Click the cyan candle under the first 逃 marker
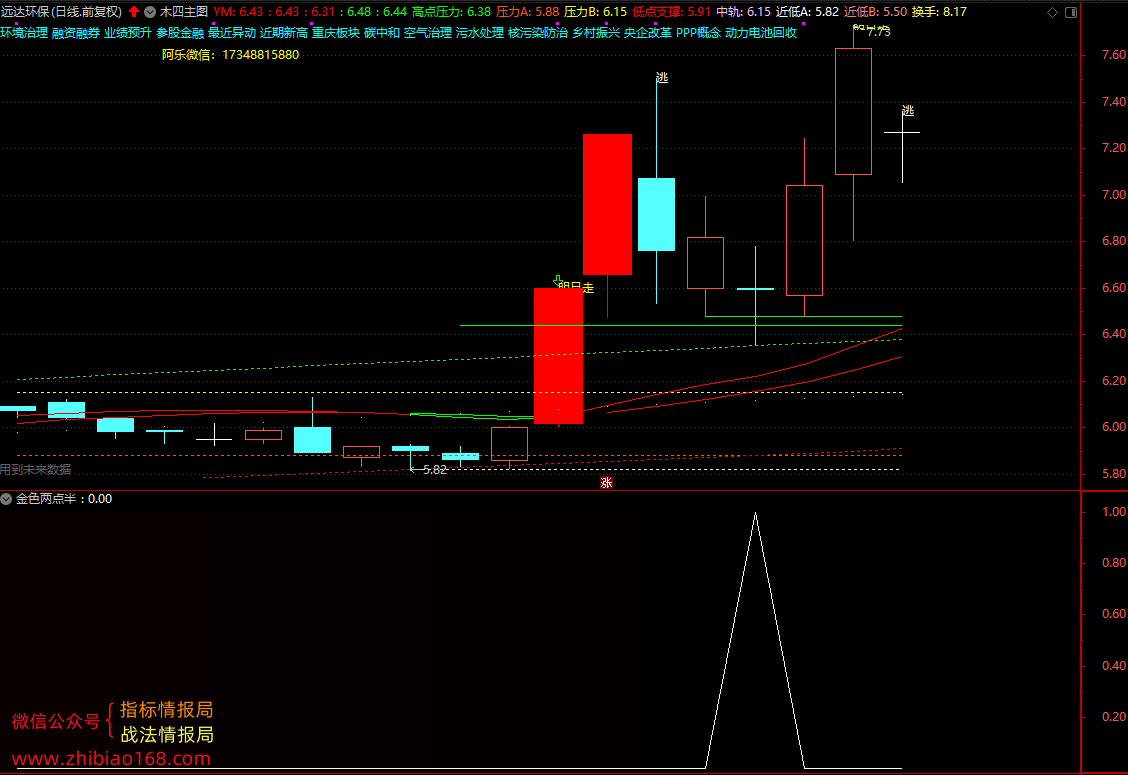 (656, 214)
